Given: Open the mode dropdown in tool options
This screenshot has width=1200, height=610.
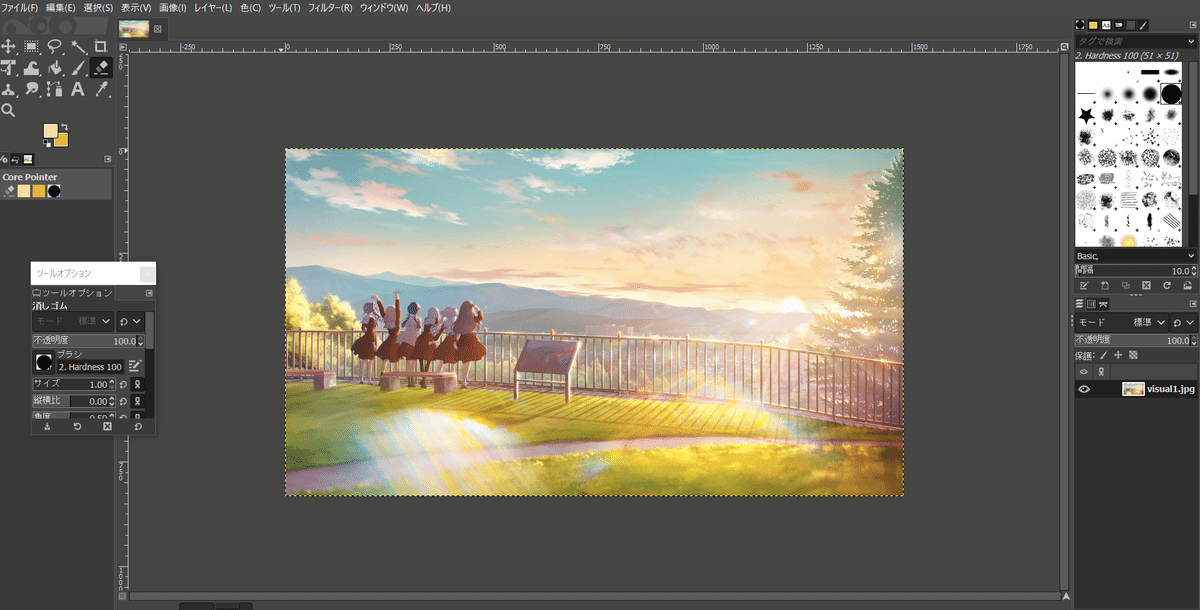Looking at the screenshot, I should [x=73, y=321].
